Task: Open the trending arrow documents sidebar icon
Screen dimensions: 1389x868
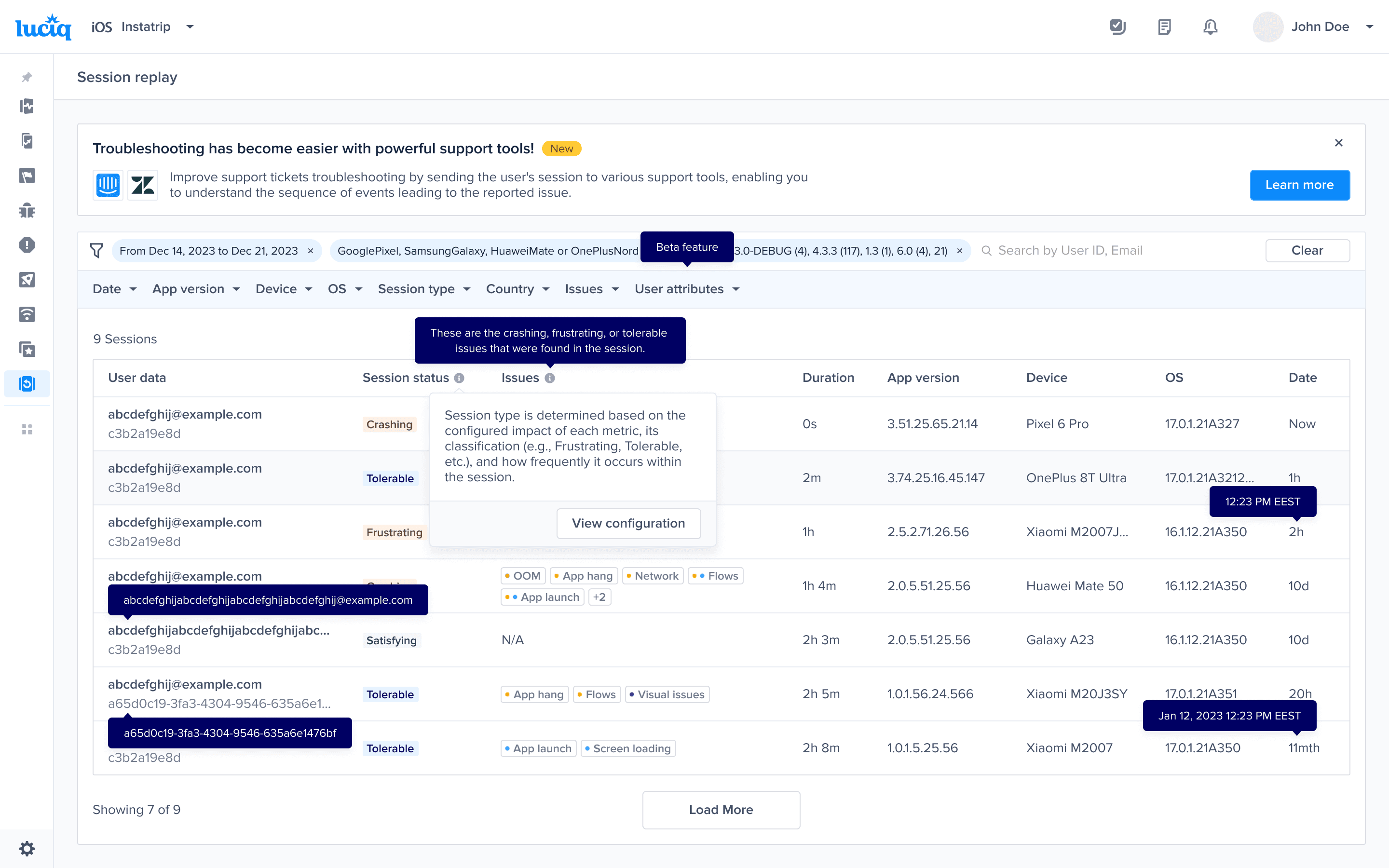Action: pos(27,141)
